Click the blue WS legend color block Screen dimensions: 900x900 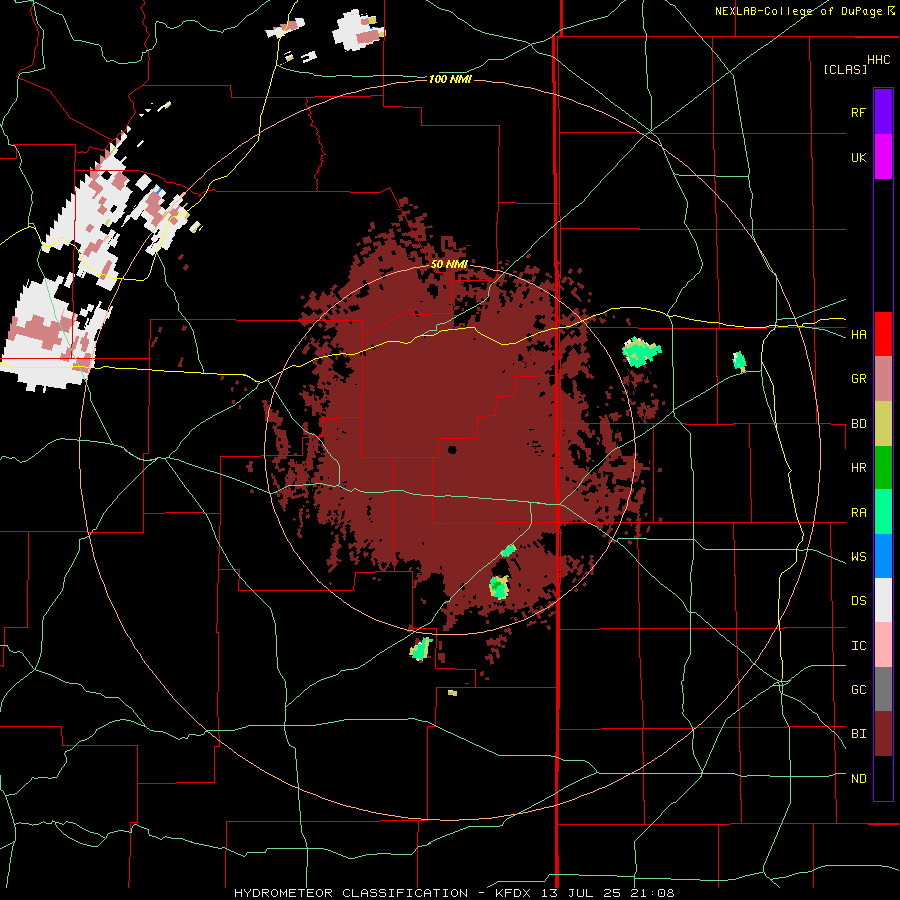tap(883, 556)
